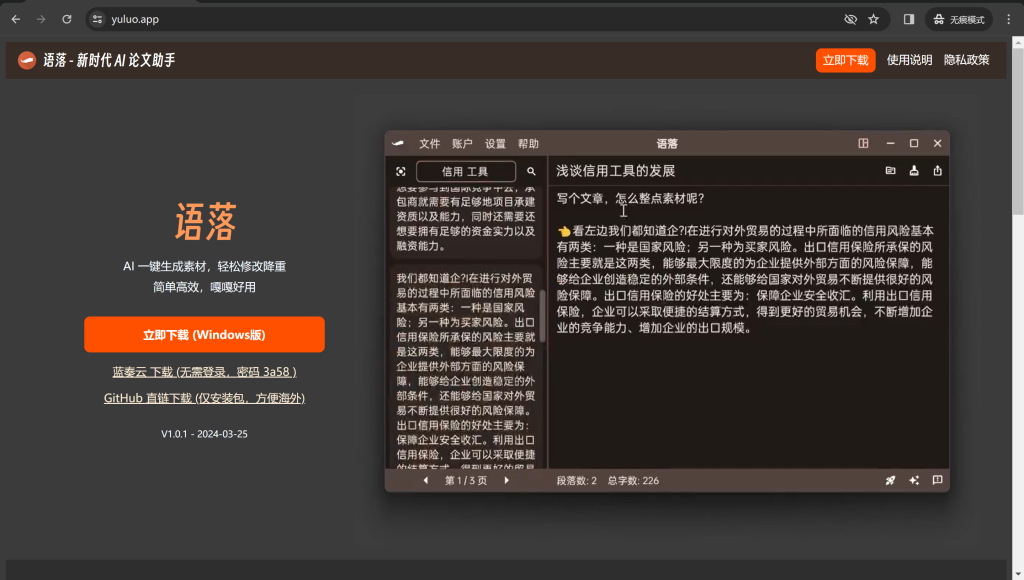Screen dimensions: 1024x580
Task: Go to previous material page arrow
Action: pos(426,481)
